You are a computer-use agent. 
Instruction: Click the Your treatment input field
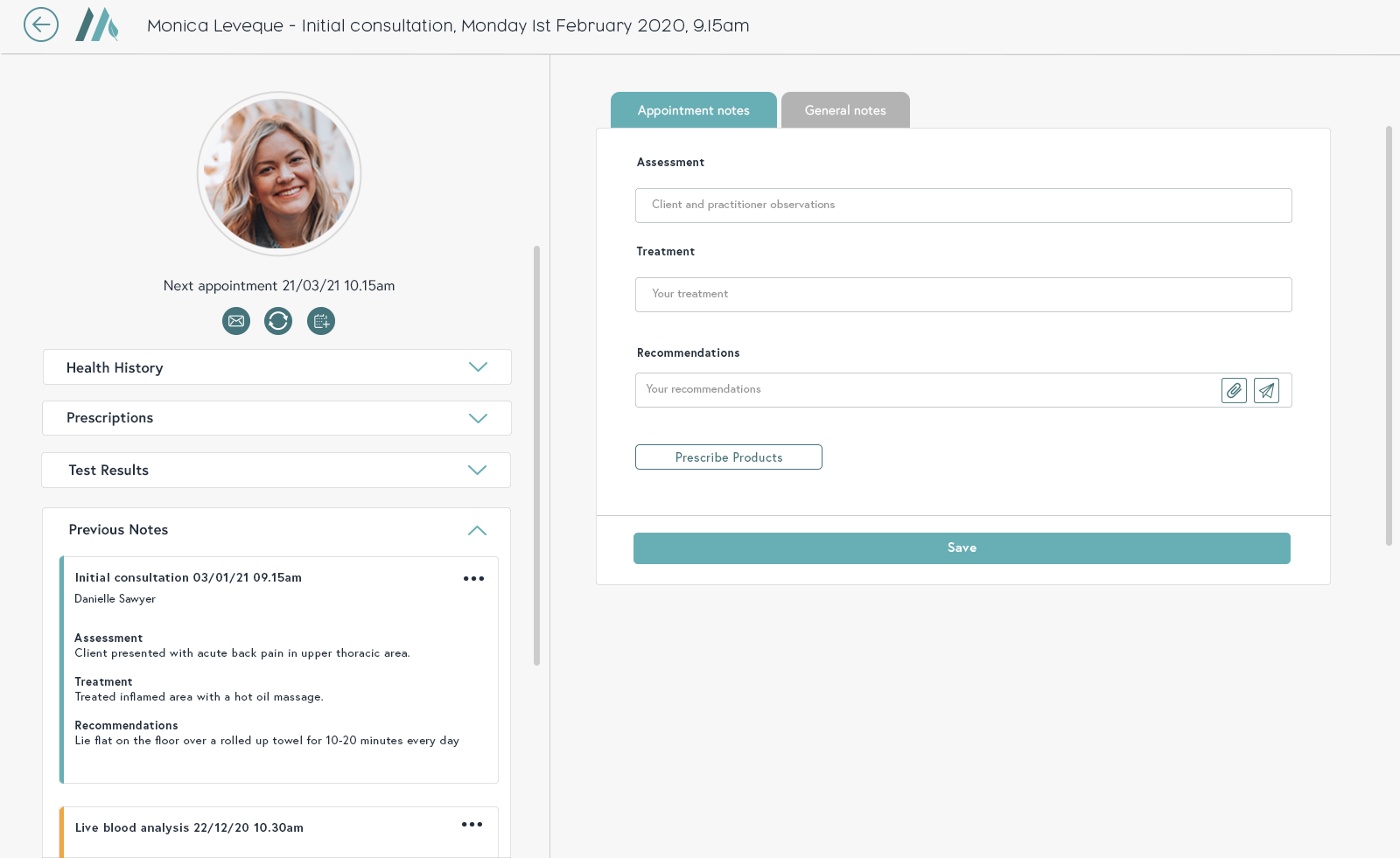(962, 295)
